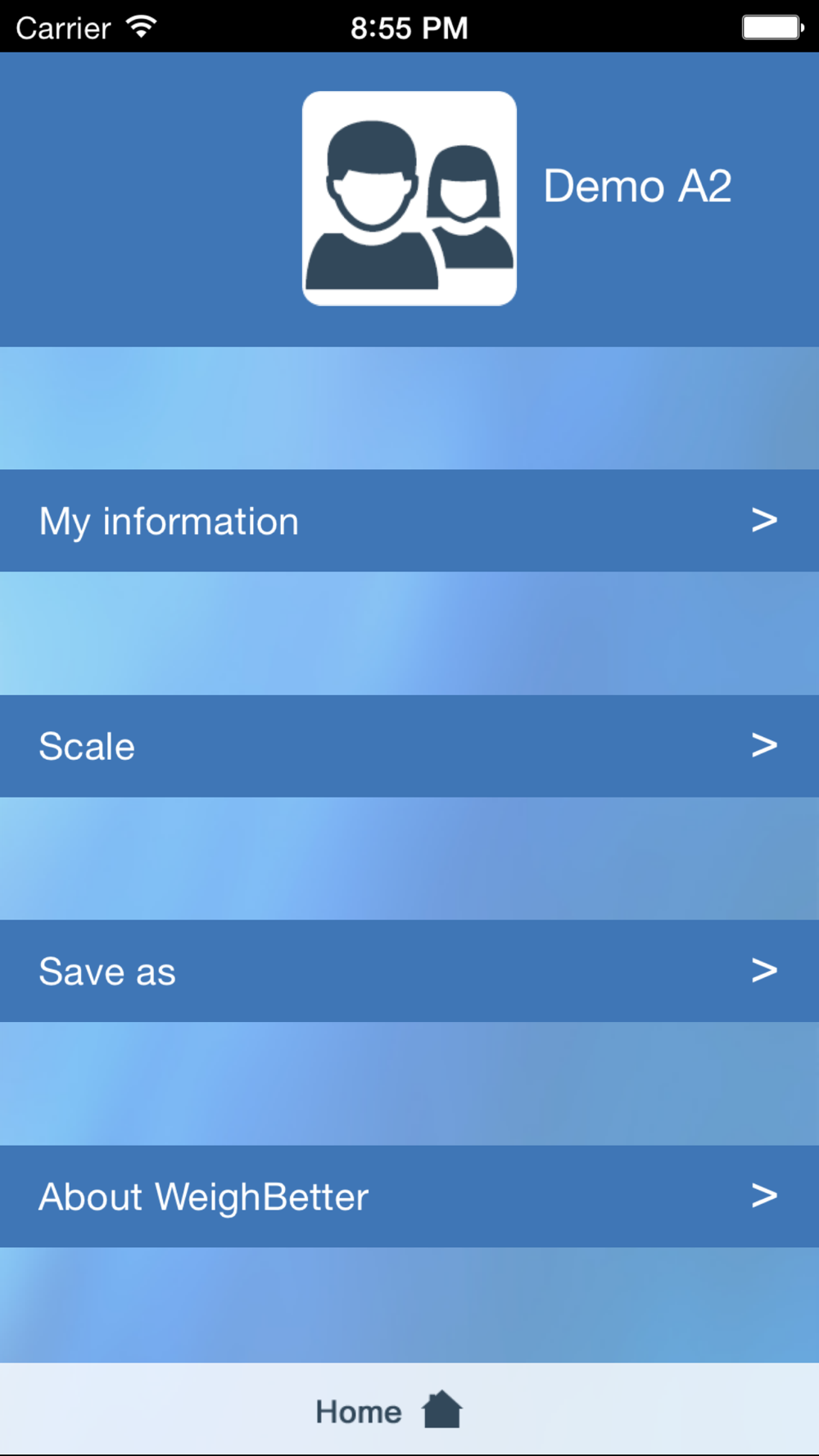Select the Demo A2 profile name
Viewport: 819px width, 1456px height.
coord(637,187)
